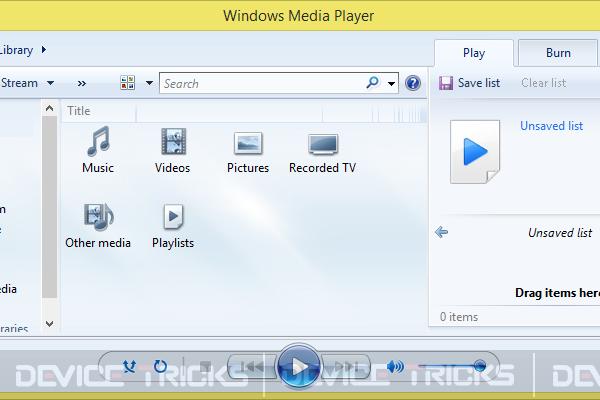This screenshot has width=600, height=400.
Task: Open the Playlists category
Action: click(173, 226)
